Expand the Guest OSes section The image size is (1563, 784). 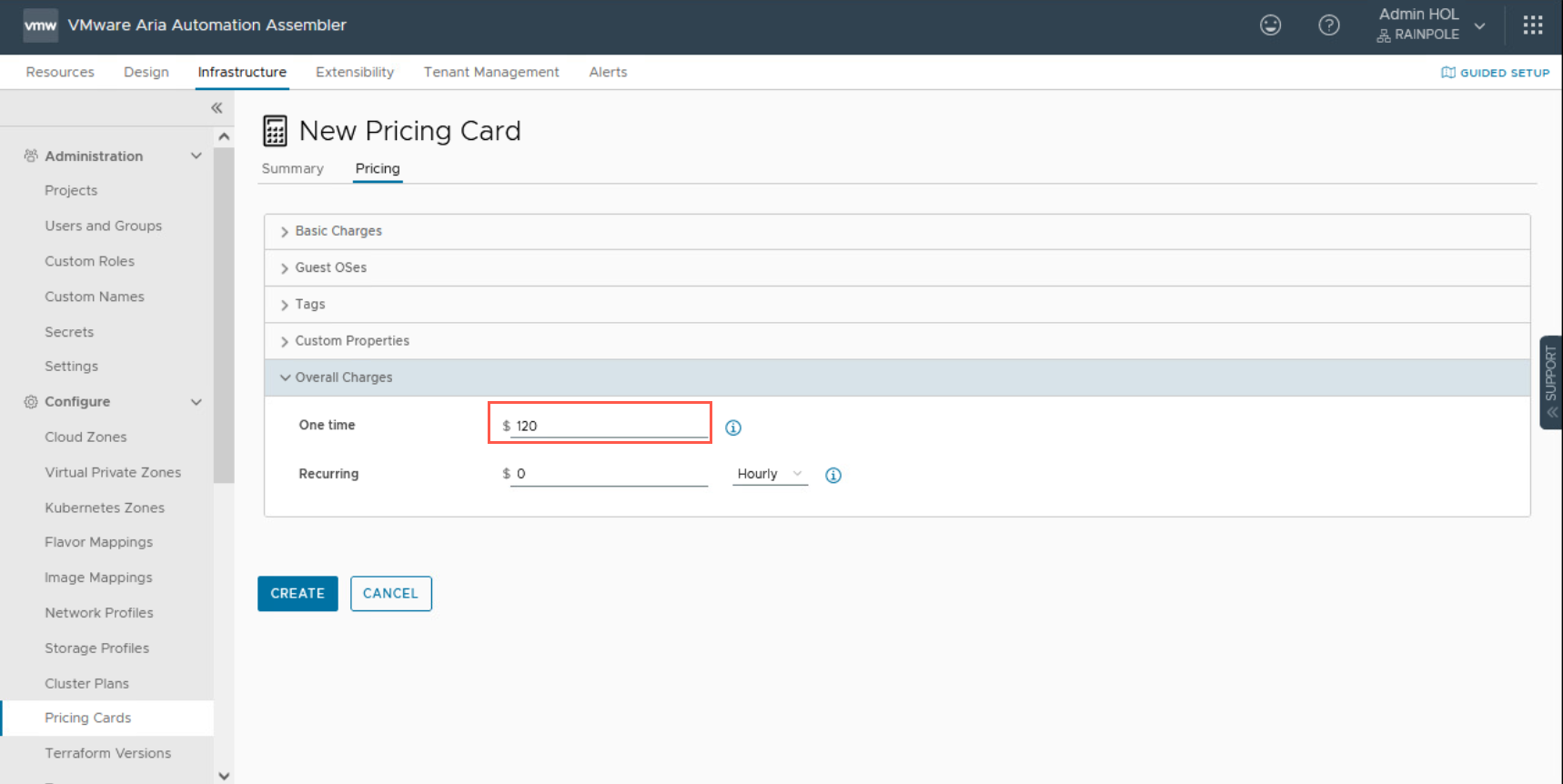point(330,267)
